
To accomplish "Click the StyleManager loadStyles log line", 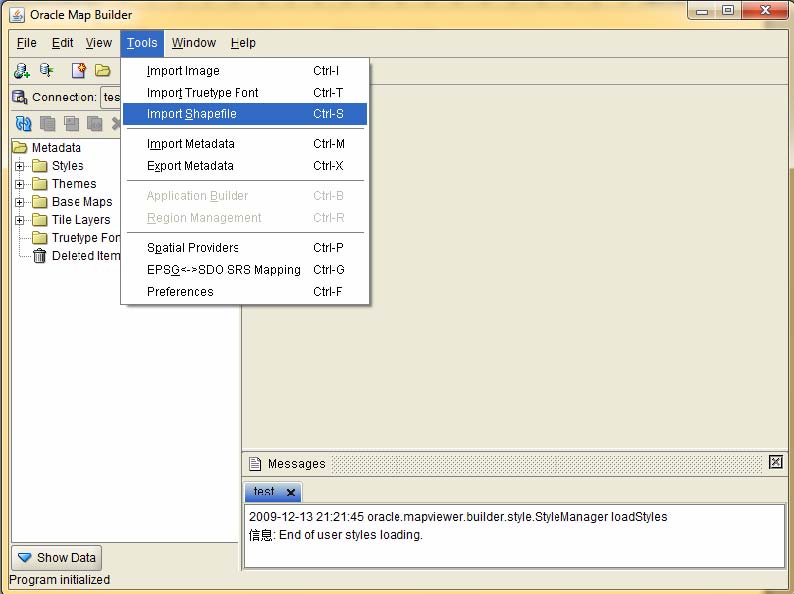I will click(458, 517).
